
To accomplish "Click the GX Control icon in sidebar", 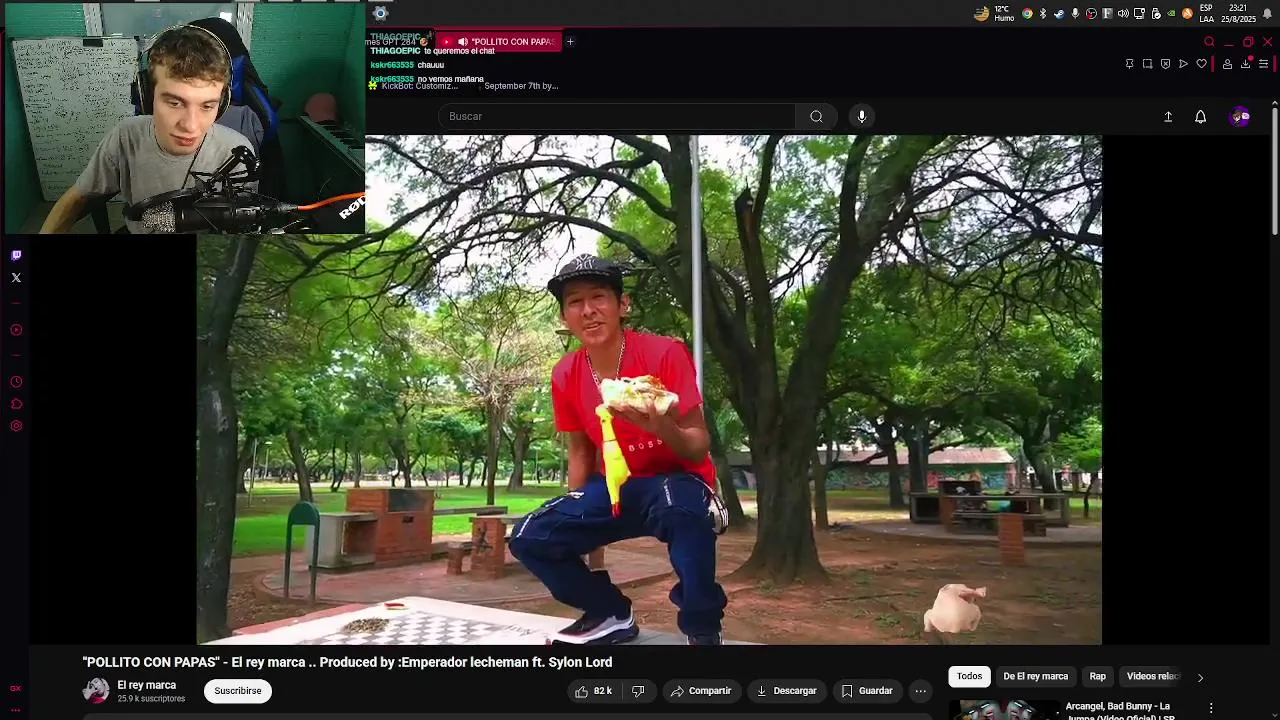I will [x=15, y=688].
